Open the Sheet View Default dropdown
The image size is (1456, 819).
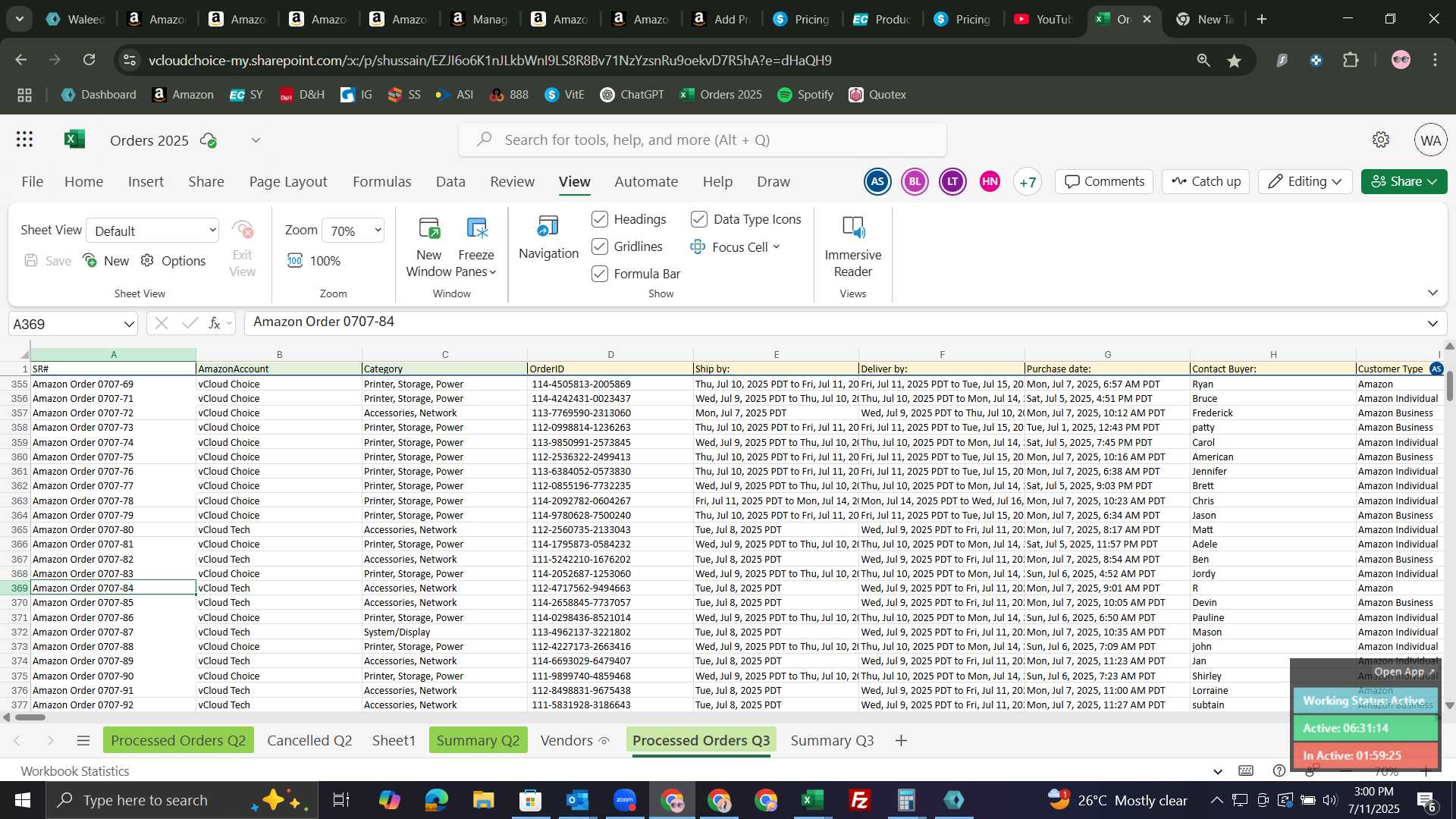pyautogui.click(x=153, y=231)
